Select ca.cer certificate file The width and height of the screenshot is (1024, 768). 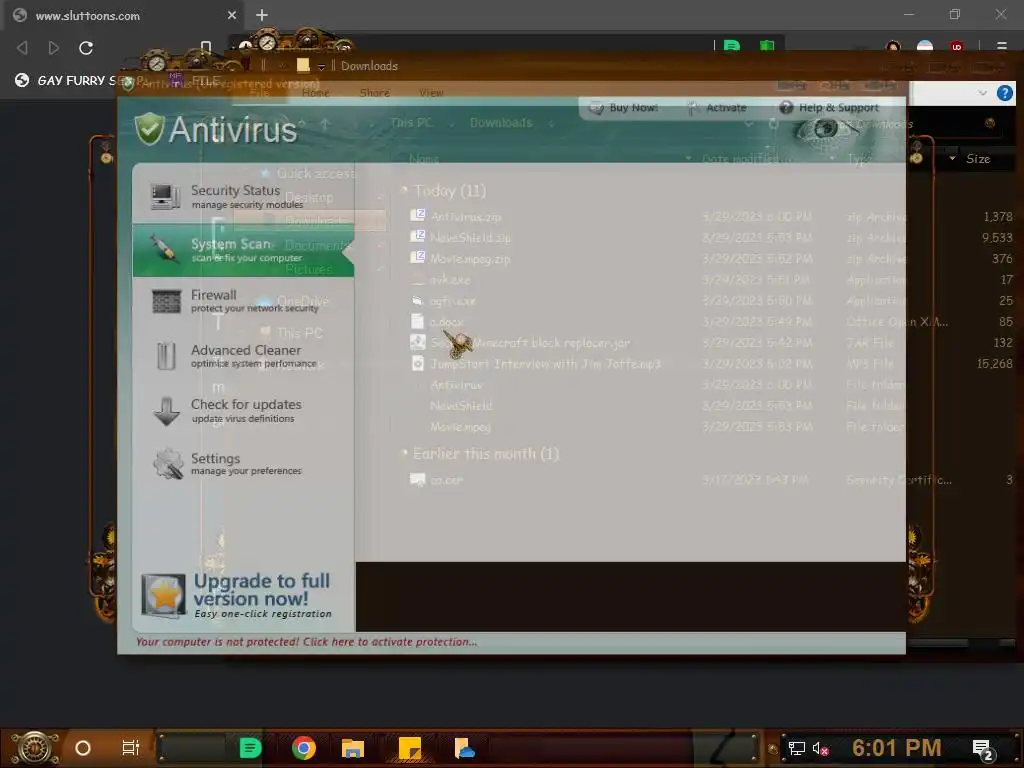point(711,480)
